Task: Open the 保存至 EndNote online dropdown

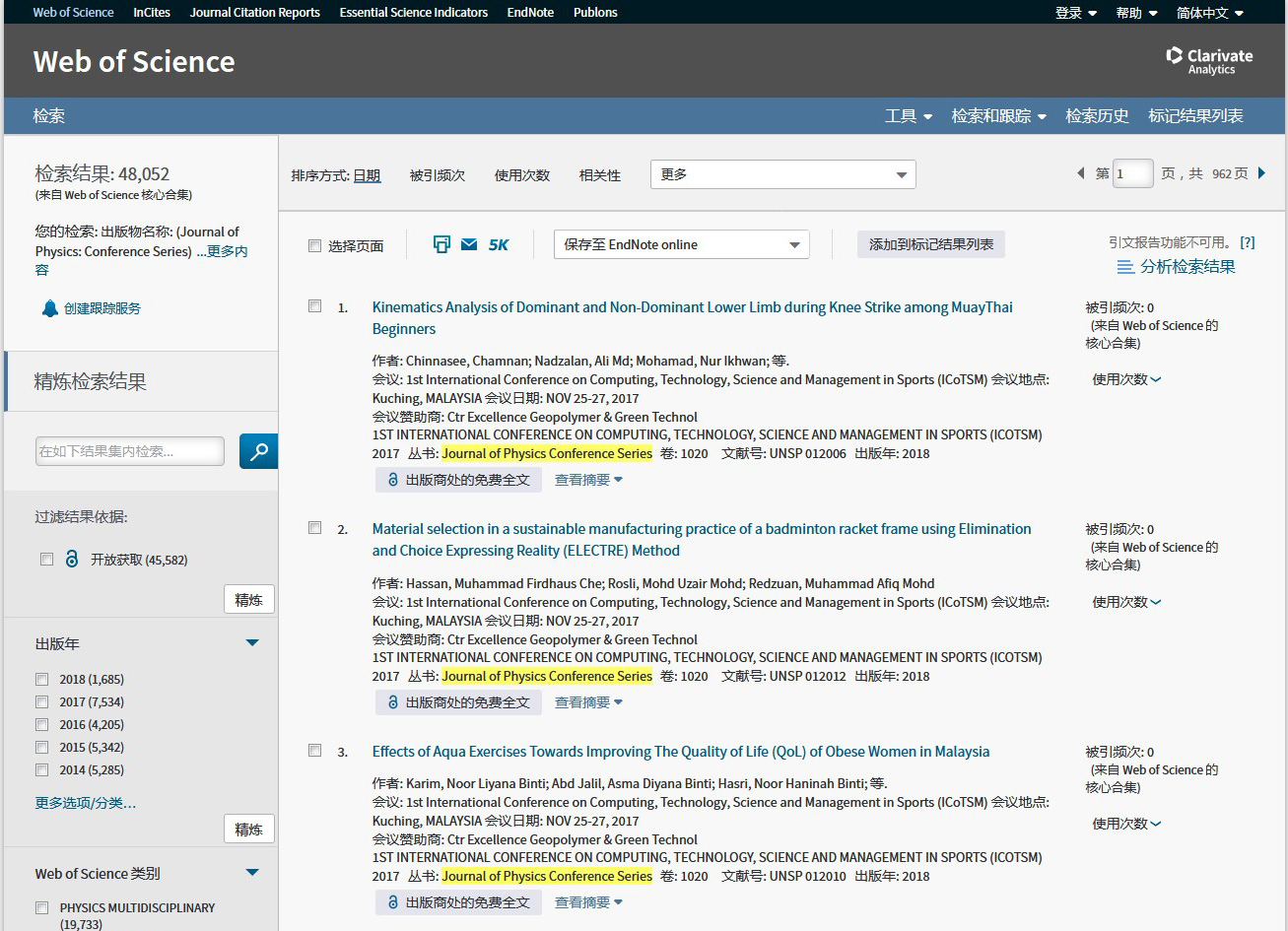Action: pyautogui.click(x=682, y=244)
